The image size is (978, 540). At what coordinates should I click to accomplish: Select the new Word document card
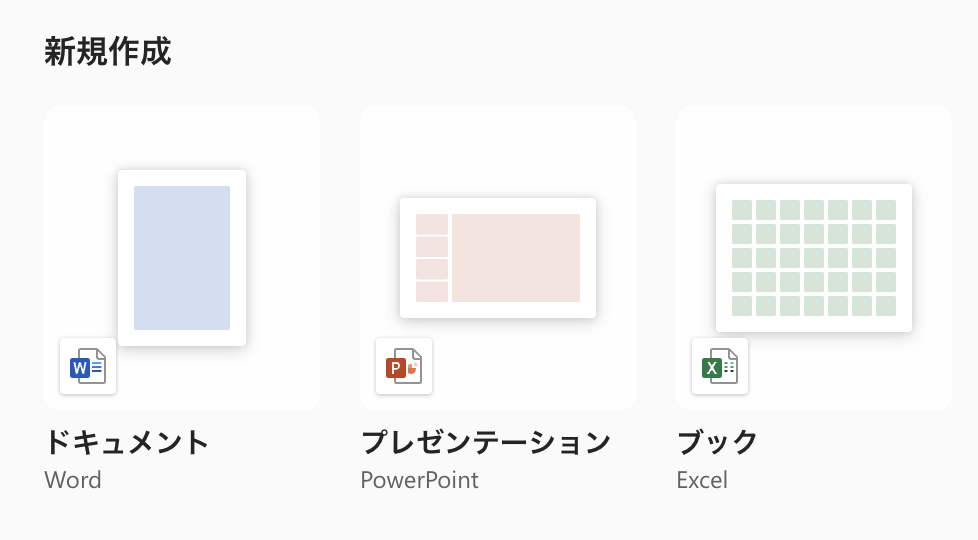(x=182, y=258)
